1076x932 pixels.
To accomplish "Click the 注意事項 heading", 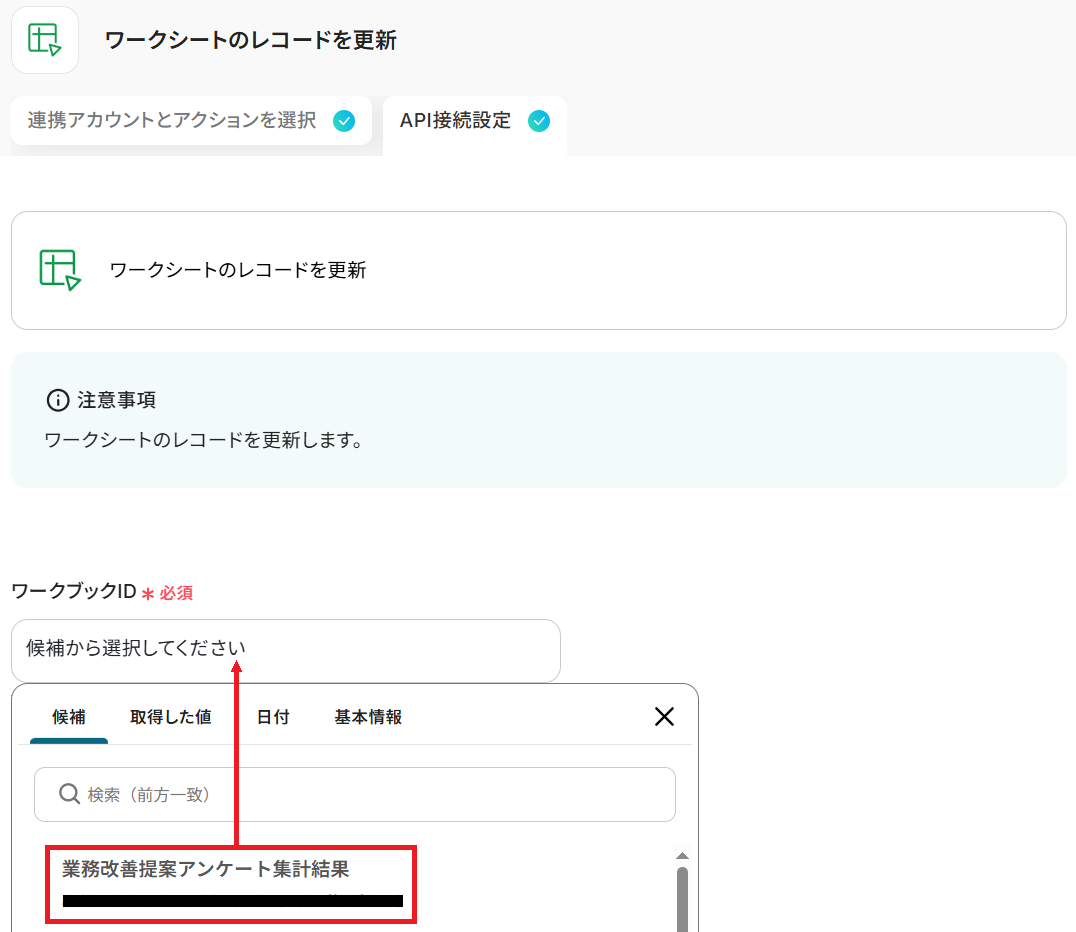I will pos(117,399).
